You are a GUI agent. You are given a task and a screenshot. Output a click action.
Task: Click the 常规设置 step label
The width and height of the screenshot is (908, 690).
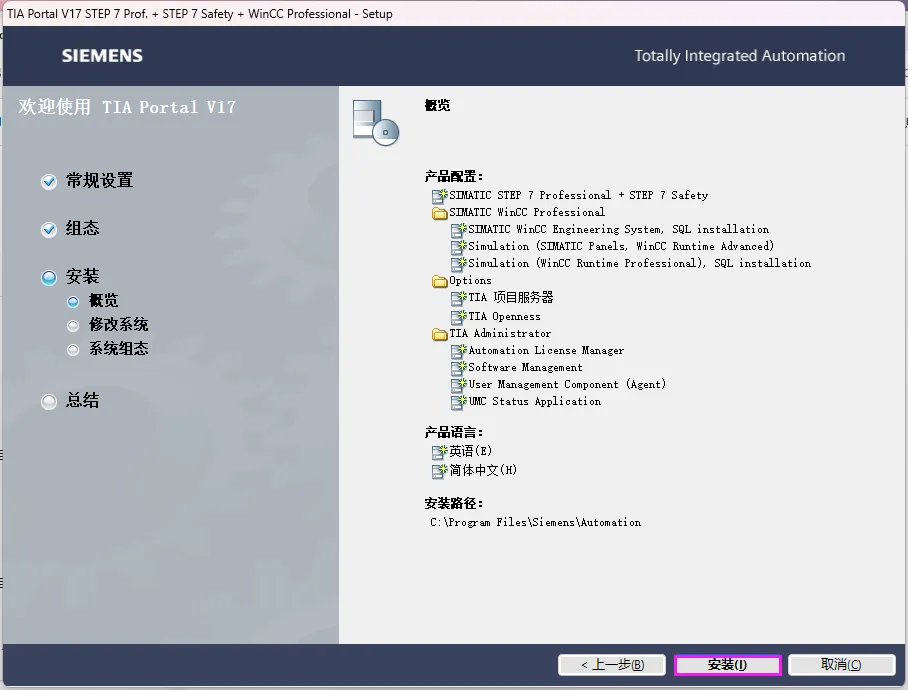[100, 181]
